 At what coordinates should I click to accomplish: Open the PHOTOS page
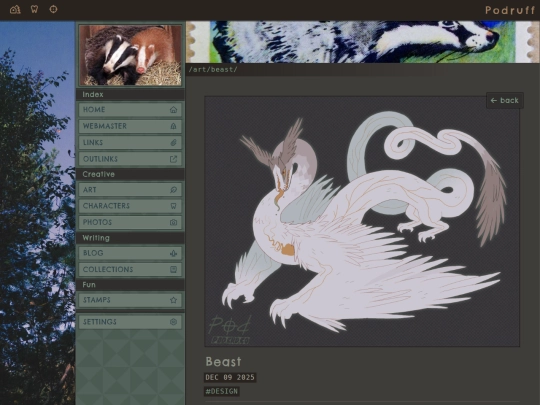[x=130, y=222]
